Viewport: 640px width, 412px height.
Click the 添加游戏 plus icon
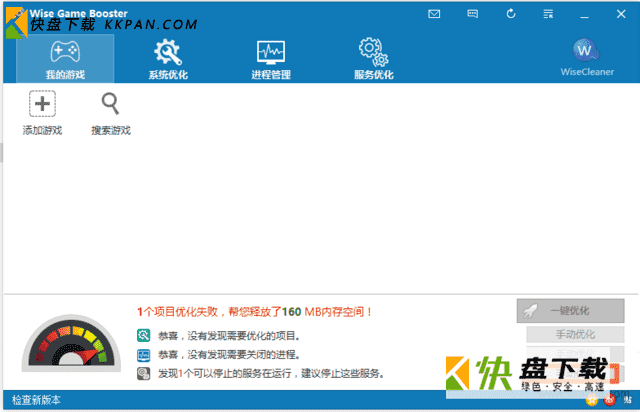point(42,104)
